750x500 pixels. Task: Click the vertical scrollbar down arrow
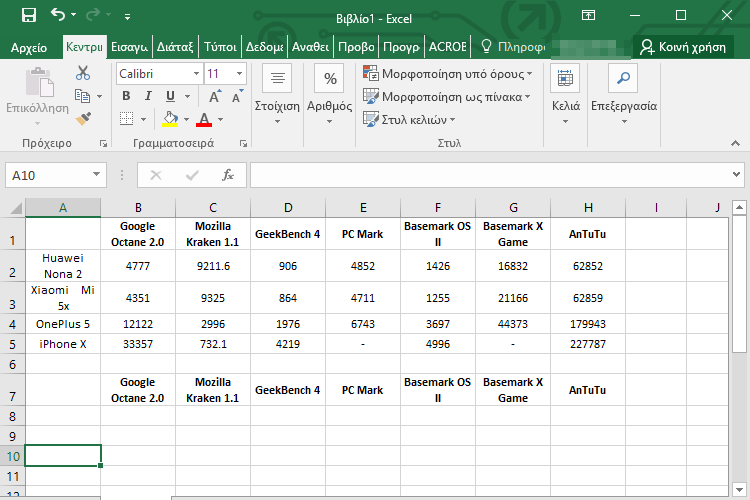[739, 489]
